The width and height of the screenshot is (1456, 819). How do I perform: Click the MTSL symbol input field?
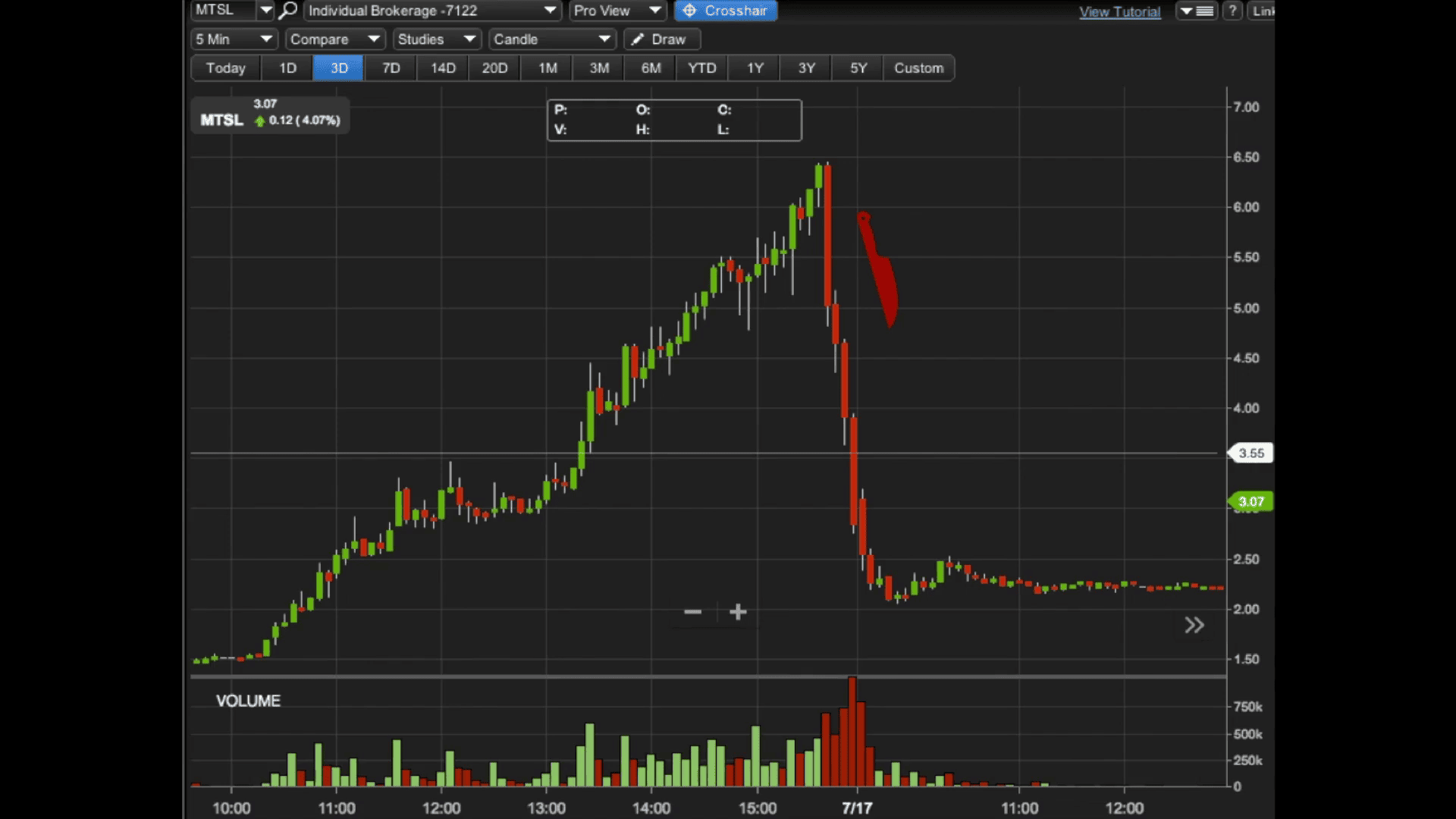(223, 11)
